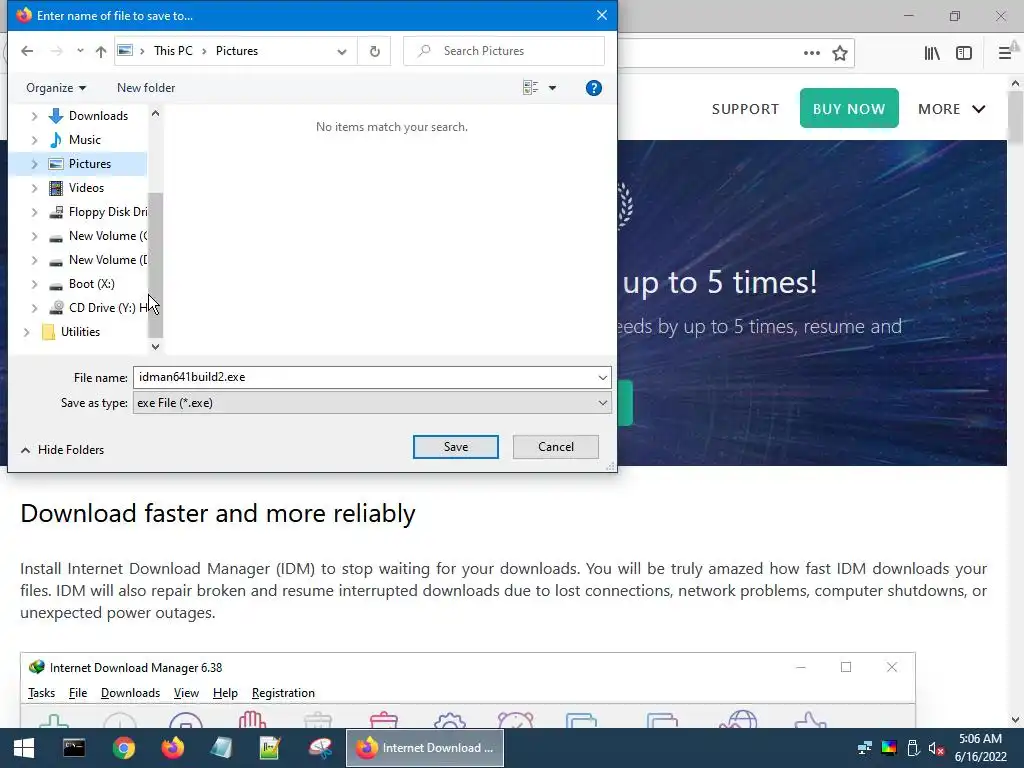Screen dimensions: 1024x768
Task: Open recent locations dropdown in navigation
Action: click(80, 51)
